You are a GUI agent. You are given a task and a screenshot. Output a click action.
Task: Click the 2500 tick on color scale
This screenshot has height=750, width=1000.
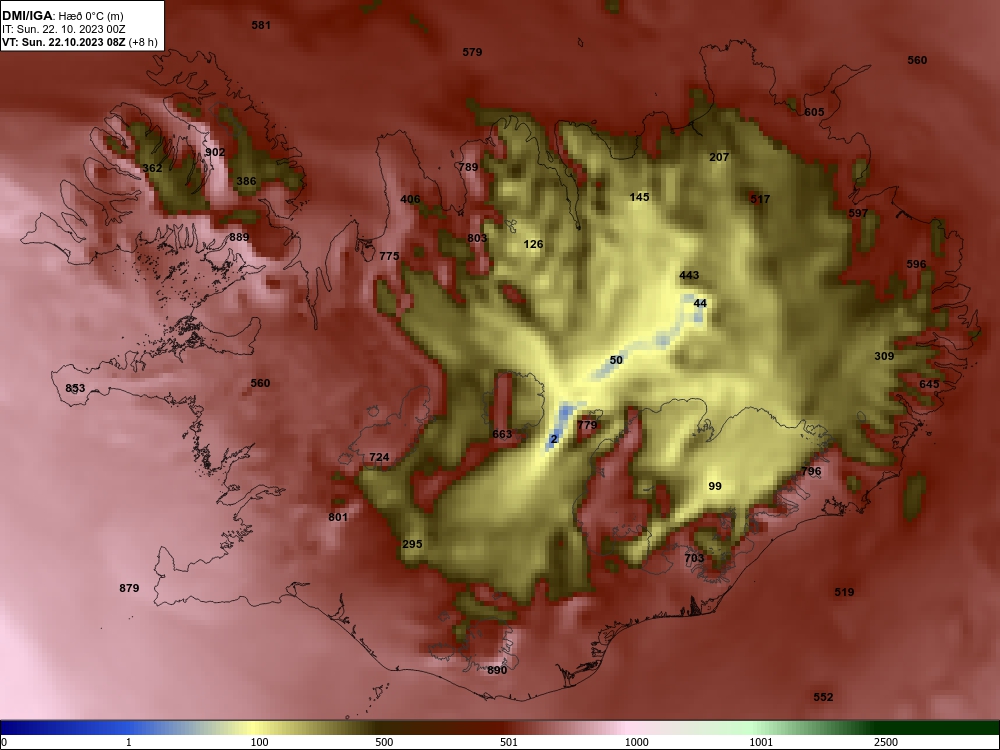click(886, 742)
